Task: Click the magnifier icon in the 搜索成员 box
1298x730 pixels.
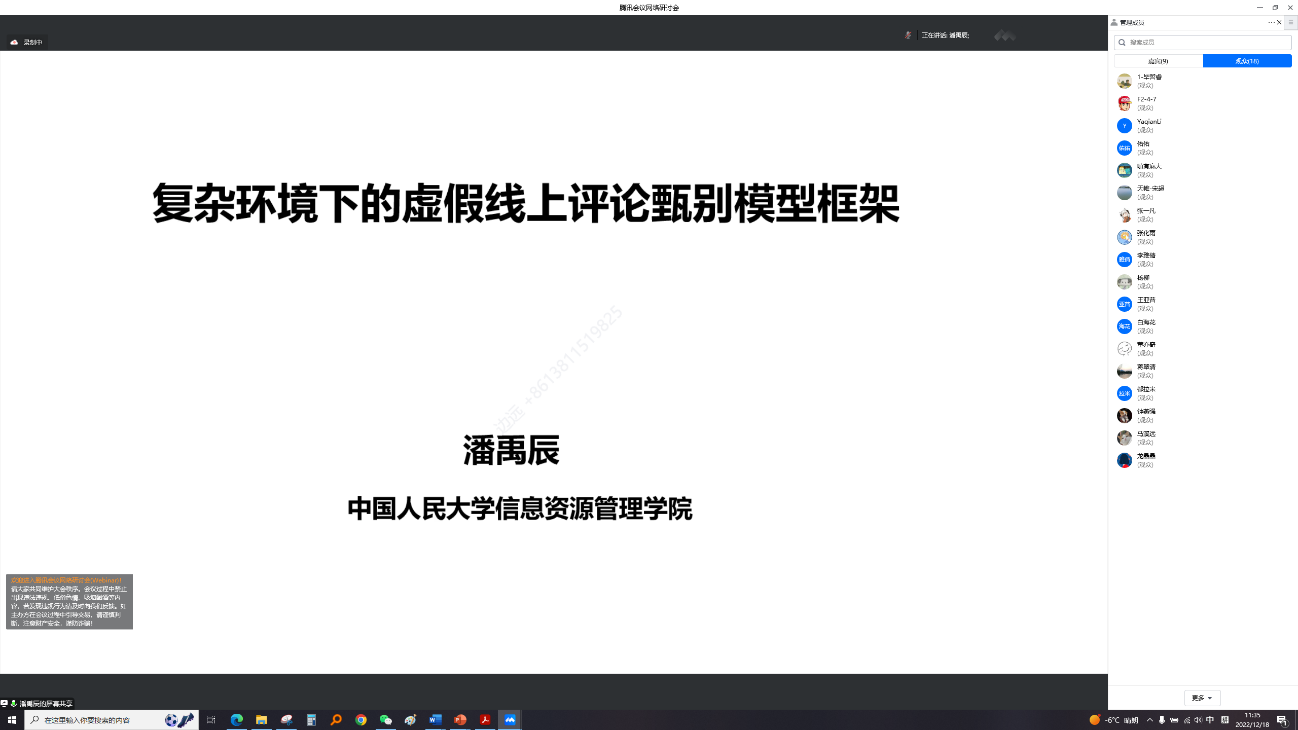Action: click(1122, 42)
